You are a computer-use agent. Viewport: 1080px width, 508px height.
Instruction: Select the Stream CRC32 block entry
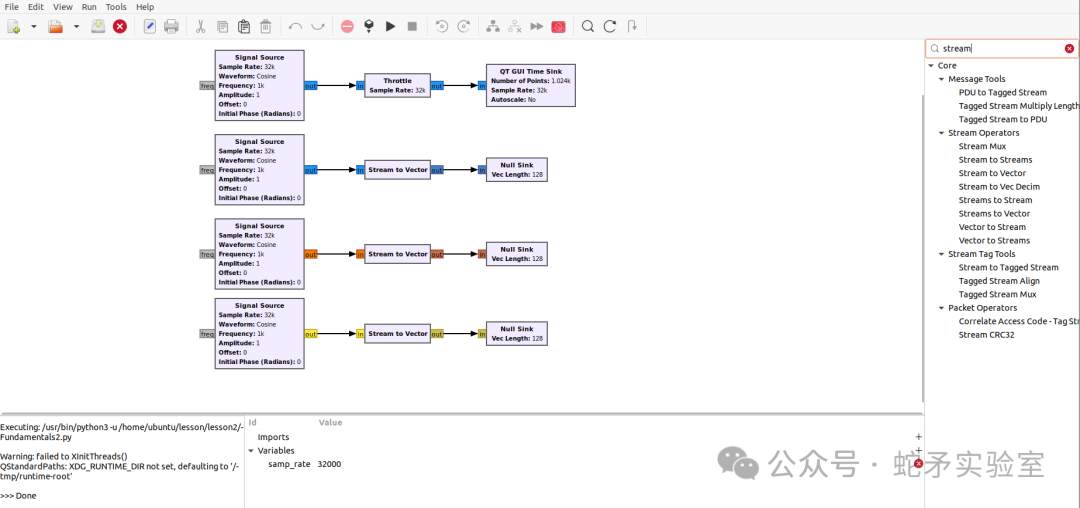(x=986, y=335)
